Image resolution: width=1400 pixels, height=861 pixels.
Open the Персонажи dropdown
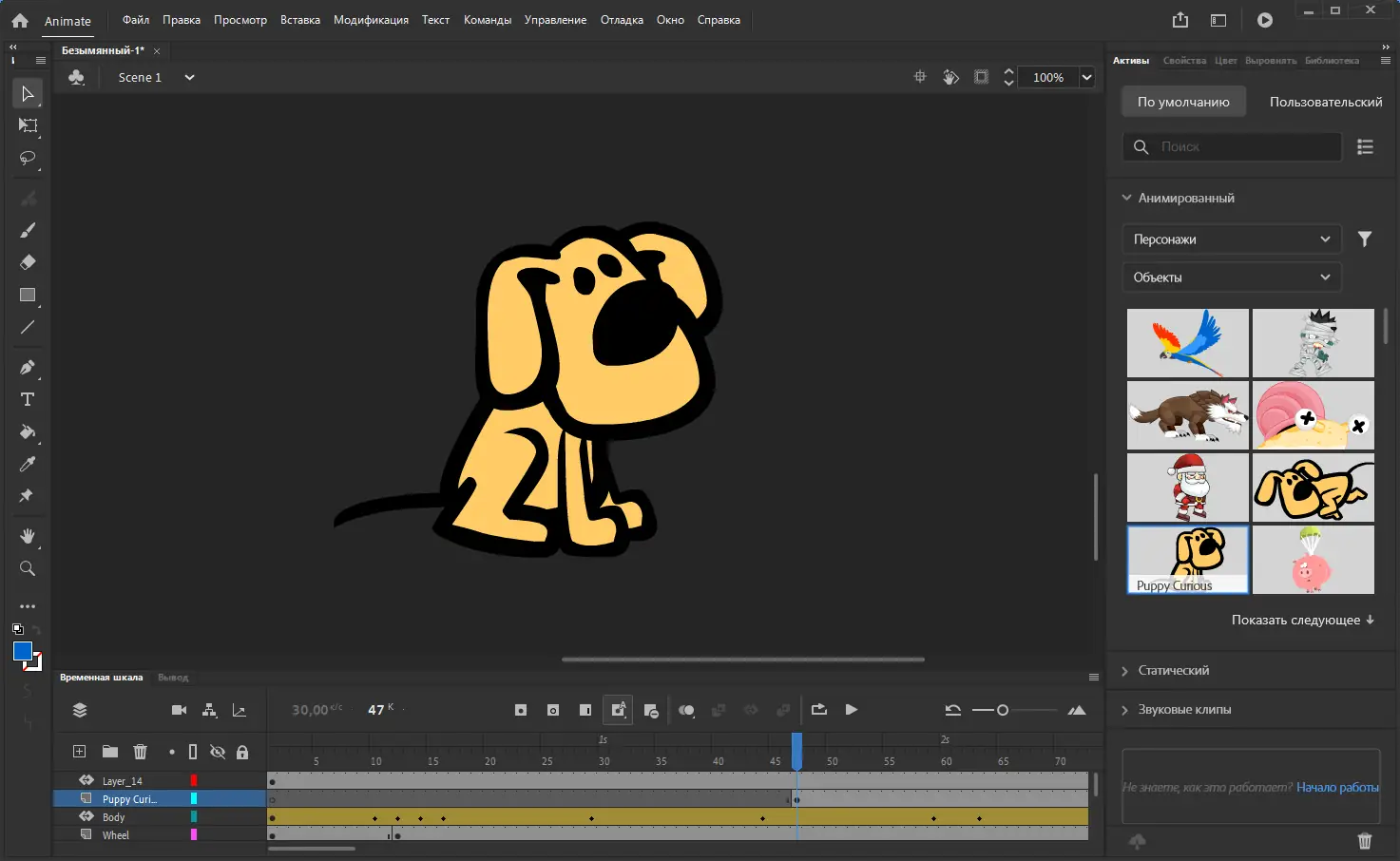click(1231, 239)
